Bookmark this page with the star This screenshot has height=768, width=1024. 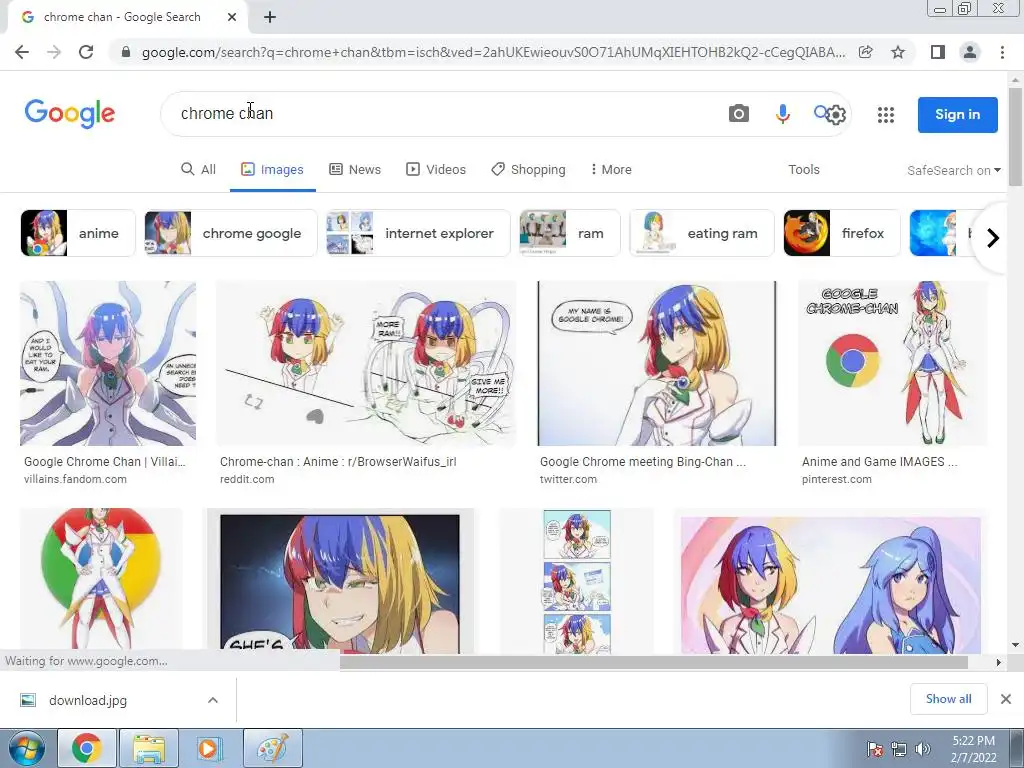pyautogui.click(x=899, y=52)
